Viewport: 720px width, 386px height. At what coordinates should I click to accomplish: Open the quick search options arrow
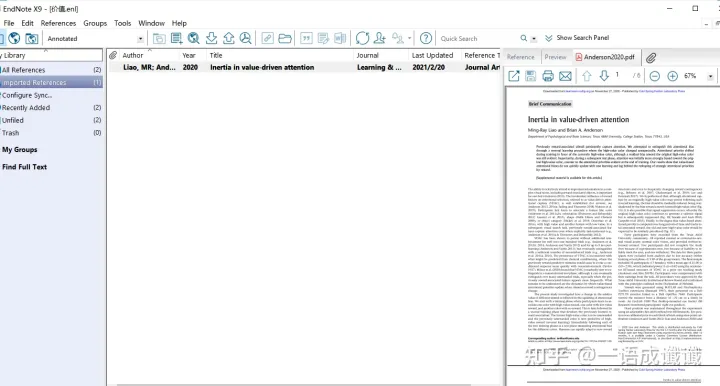pyautogui.click(x=534, y=39)
